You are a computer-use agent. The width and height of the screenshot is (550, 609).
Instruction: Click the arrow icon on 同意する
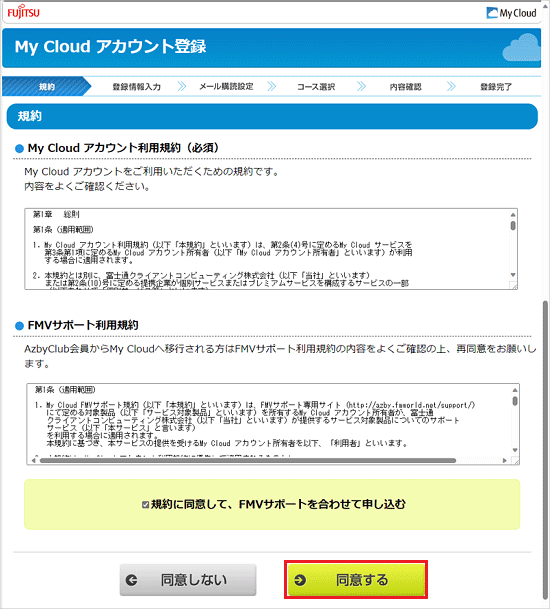click(300, 580)
